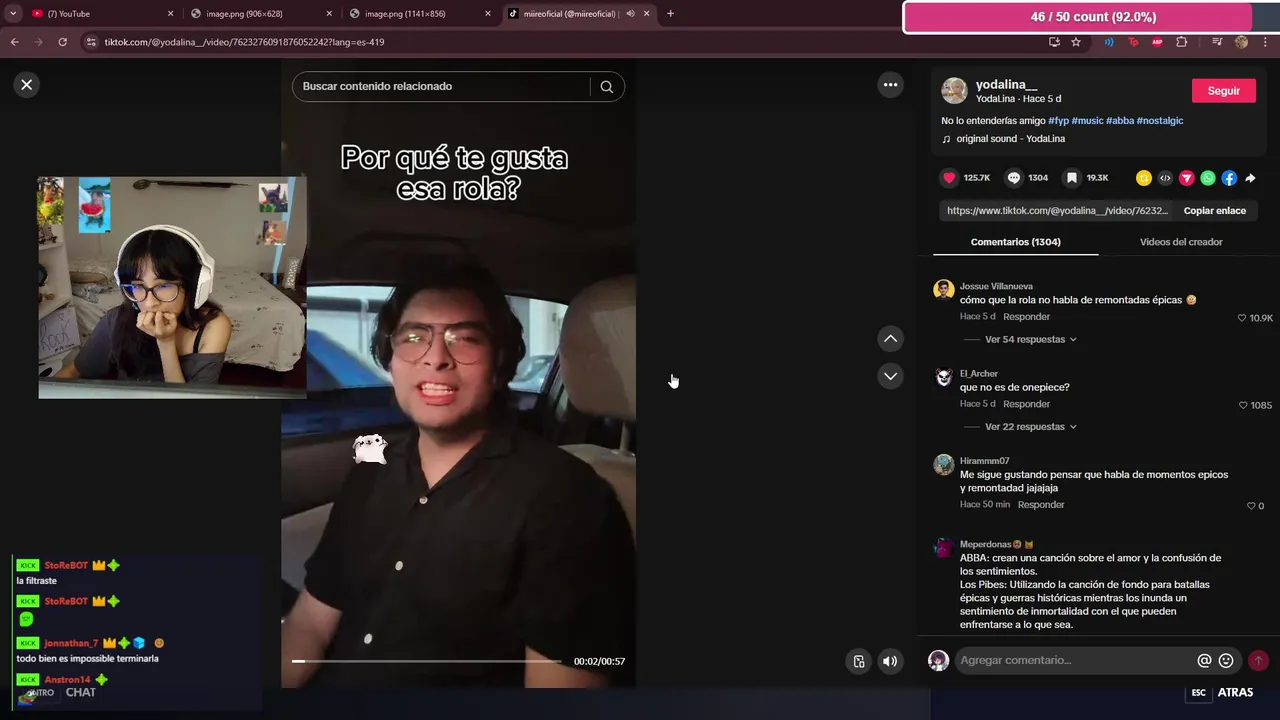The image size is (1280, 720).
Task: Open Chrome profile avatar
Action: pos(1242,42)
